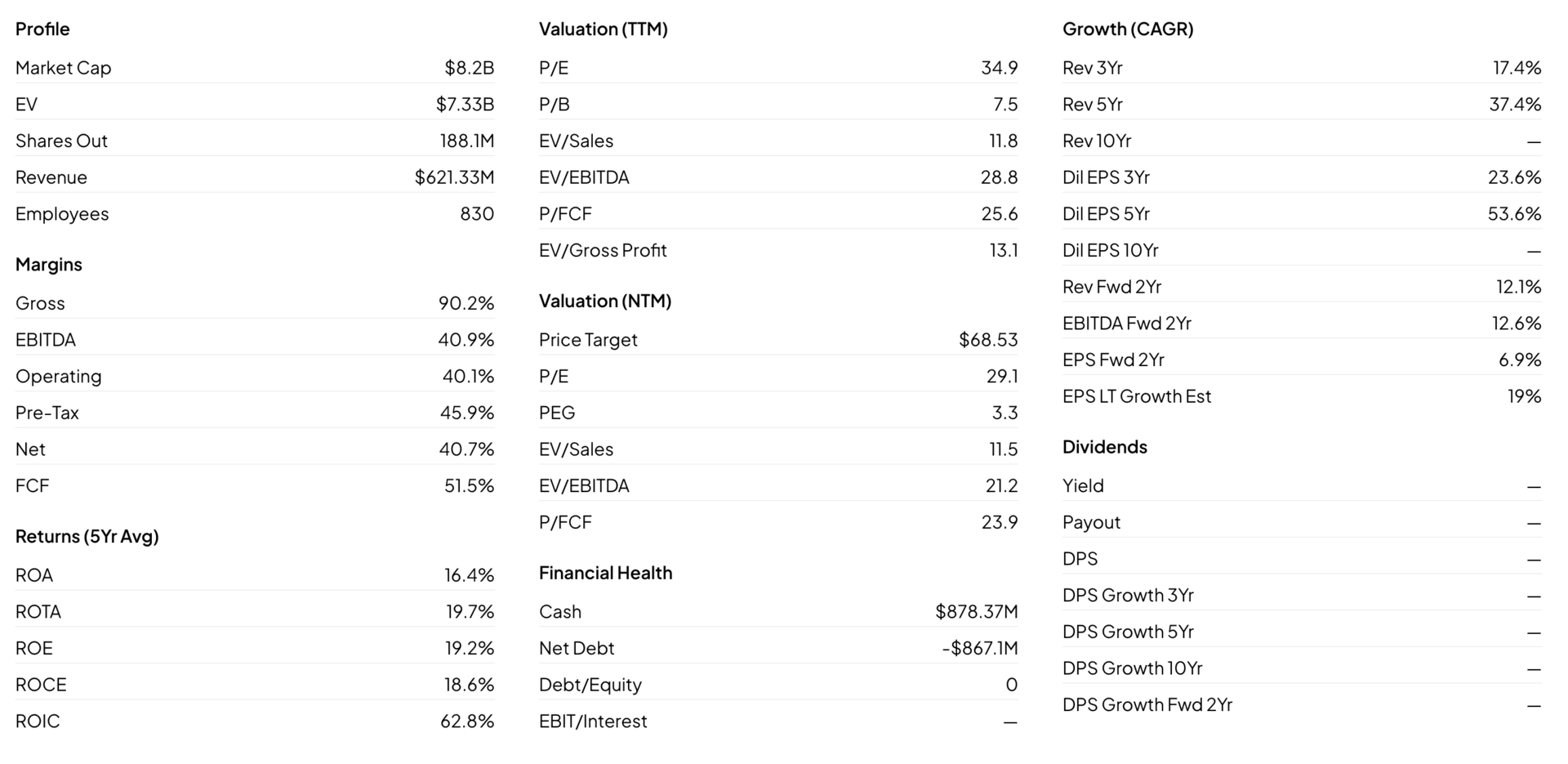Click the EV/Gross Profit row label

click(x=603, y=251)
